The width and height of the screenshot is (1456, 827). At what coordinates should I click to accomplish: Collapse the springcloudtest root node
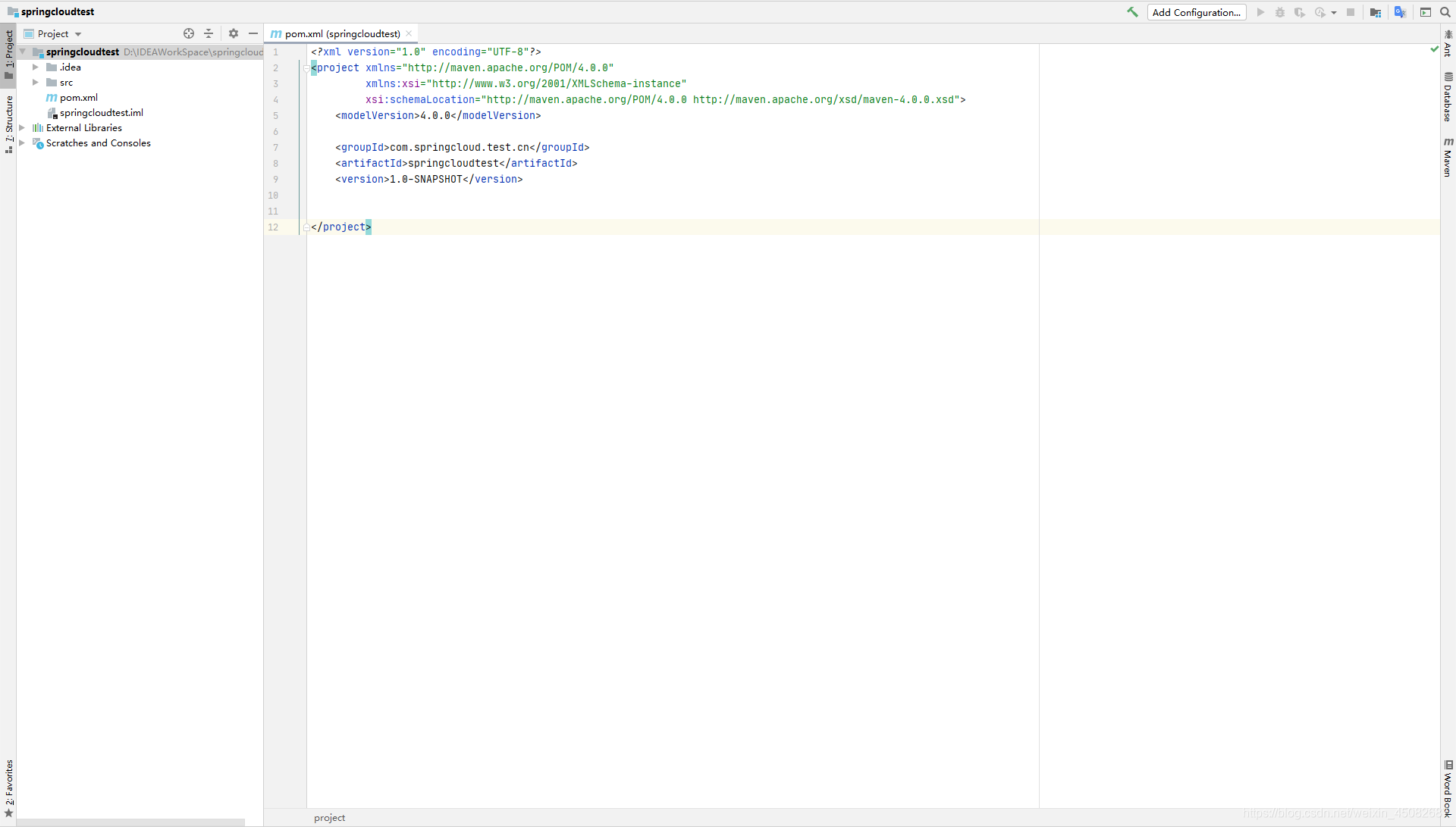coord(23,52)
